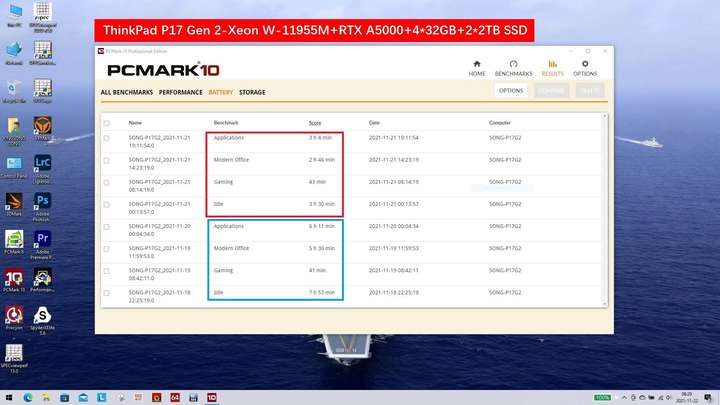Open the Windows Start menu
The height and width of the screenshot is (405, 720).
click(x=9, y=397)
